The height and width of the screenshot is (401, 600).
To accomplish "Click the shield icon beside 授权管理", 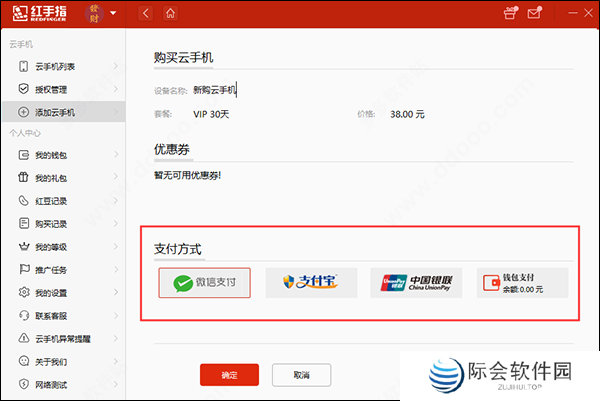I will 24,89.
